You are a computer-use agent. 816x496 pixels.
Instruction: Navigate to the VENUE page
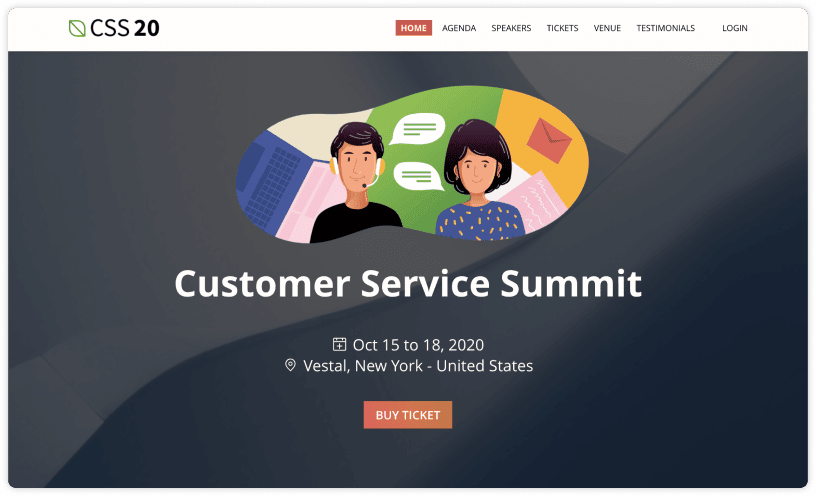[x=607, y=28]
